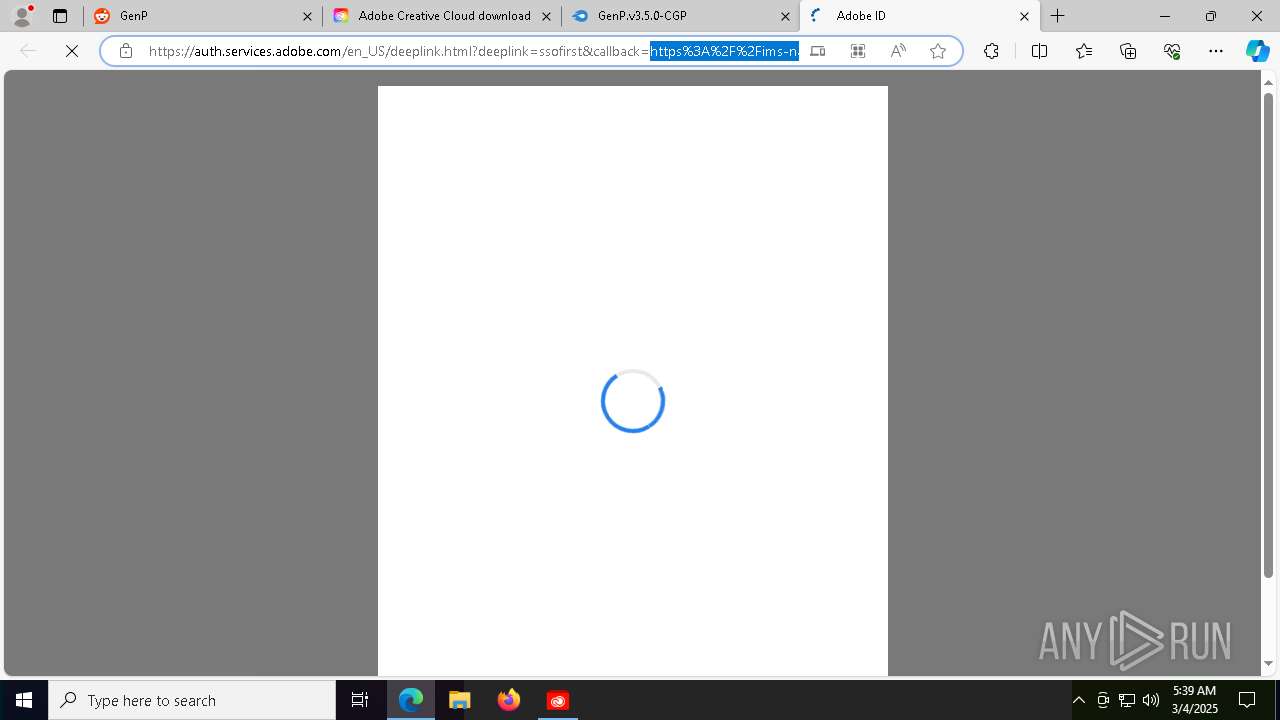Viewport: 1280px width, 720px height.
Task: Toggle split screen view
Action: [1039, 51]
